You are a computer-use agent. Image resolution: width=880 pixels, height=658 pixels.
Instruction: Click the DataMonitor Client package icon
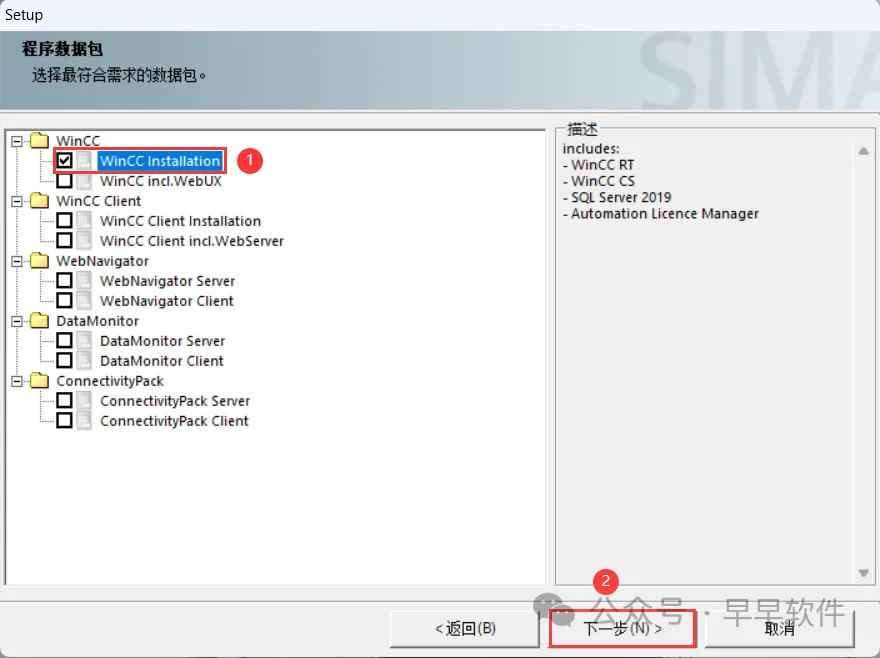tap(84, 360)
